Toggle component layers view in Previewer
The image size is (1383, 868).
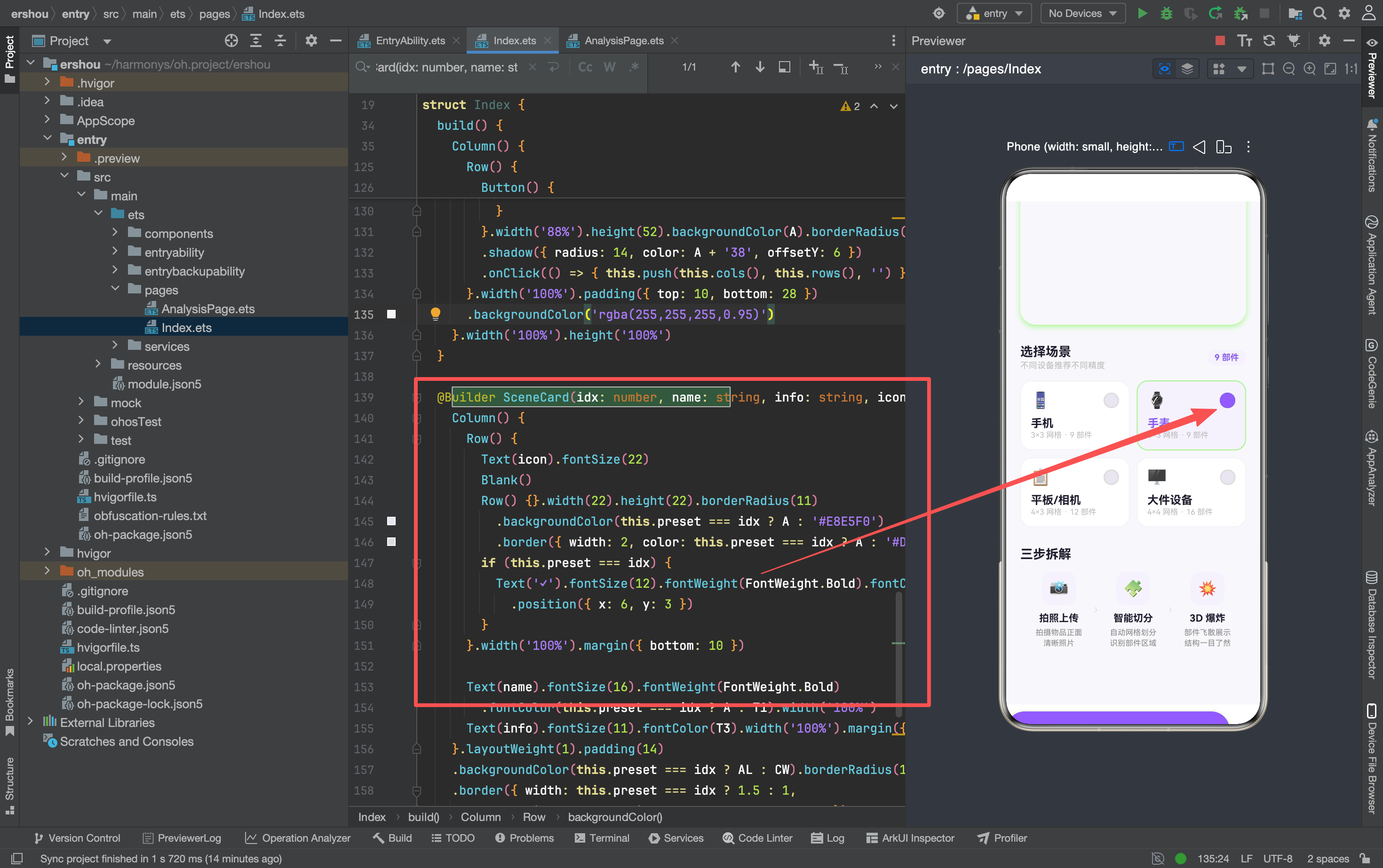click(x=1187, y=69)
